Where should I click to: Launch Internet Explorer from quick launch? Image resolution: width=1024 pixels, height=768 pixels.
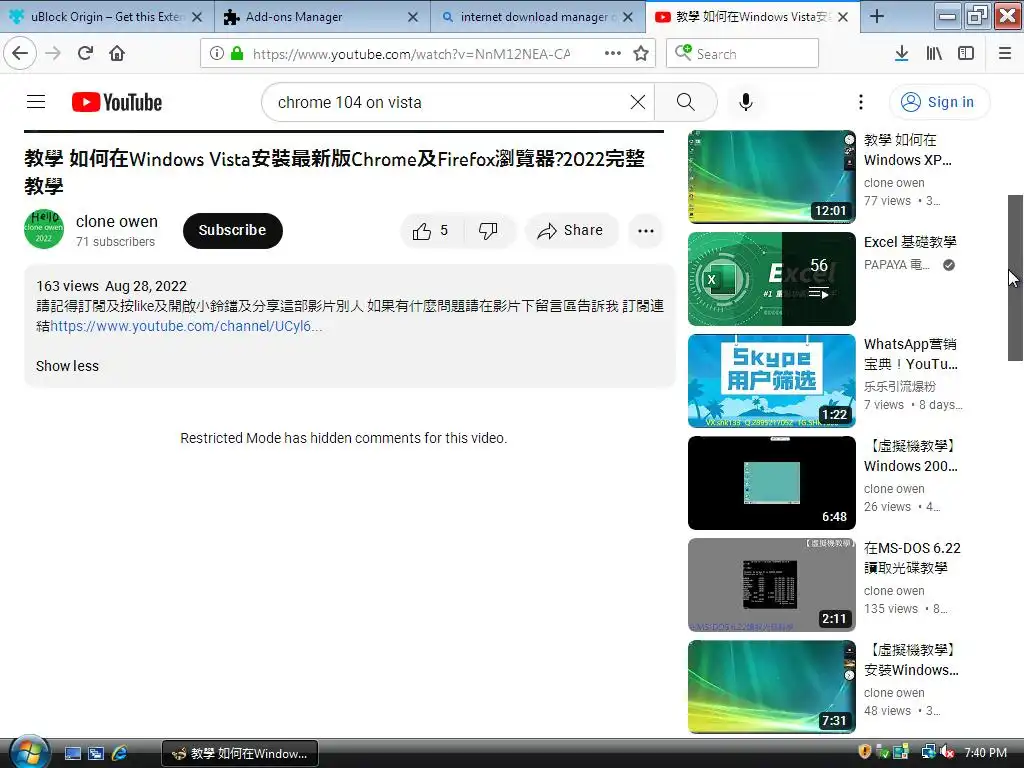(120, 754)
